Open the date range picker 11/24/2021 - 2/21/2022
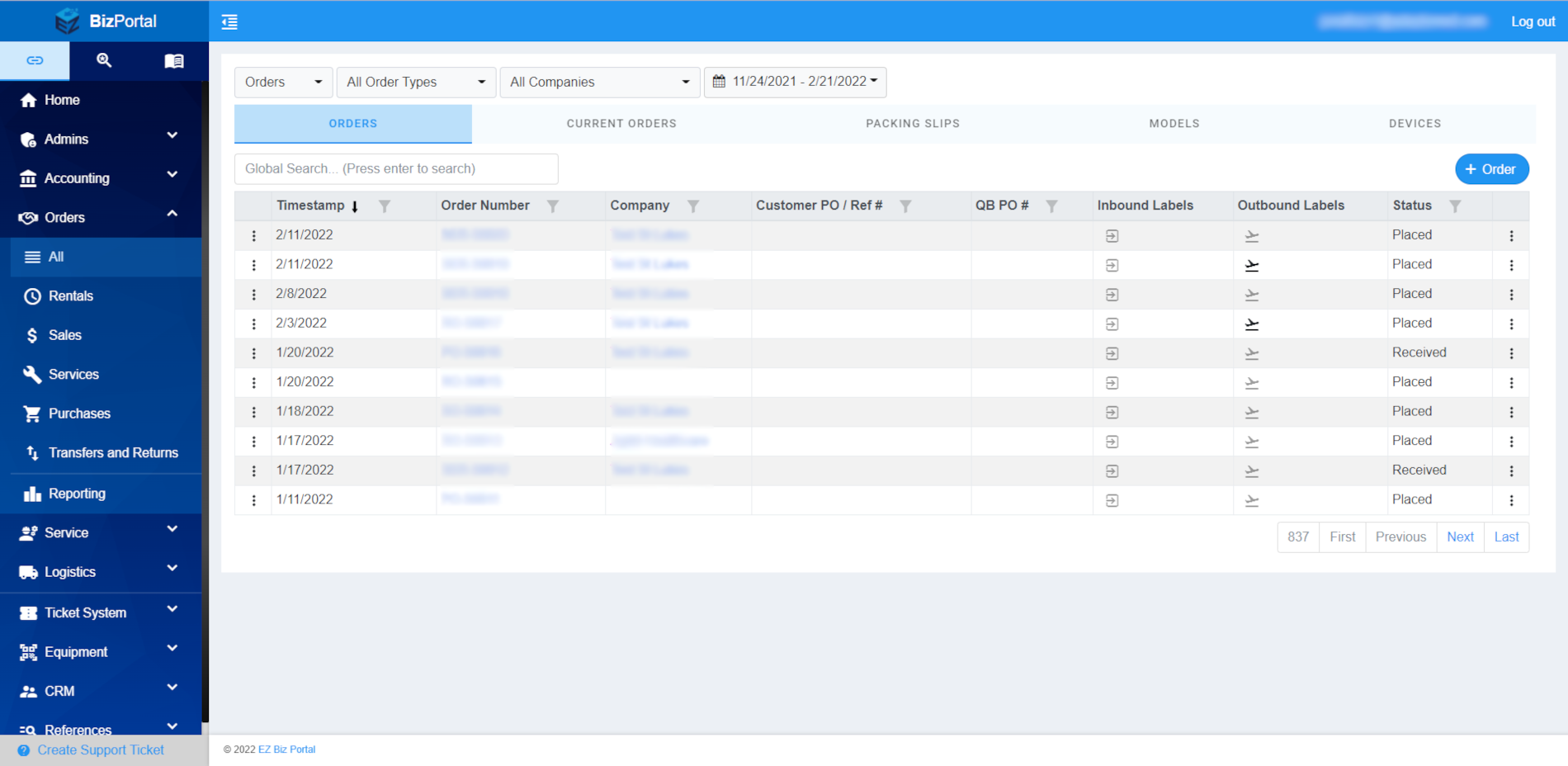Image resolution: width=1568 pixels, height=766 pixels. tap(795, 82)
